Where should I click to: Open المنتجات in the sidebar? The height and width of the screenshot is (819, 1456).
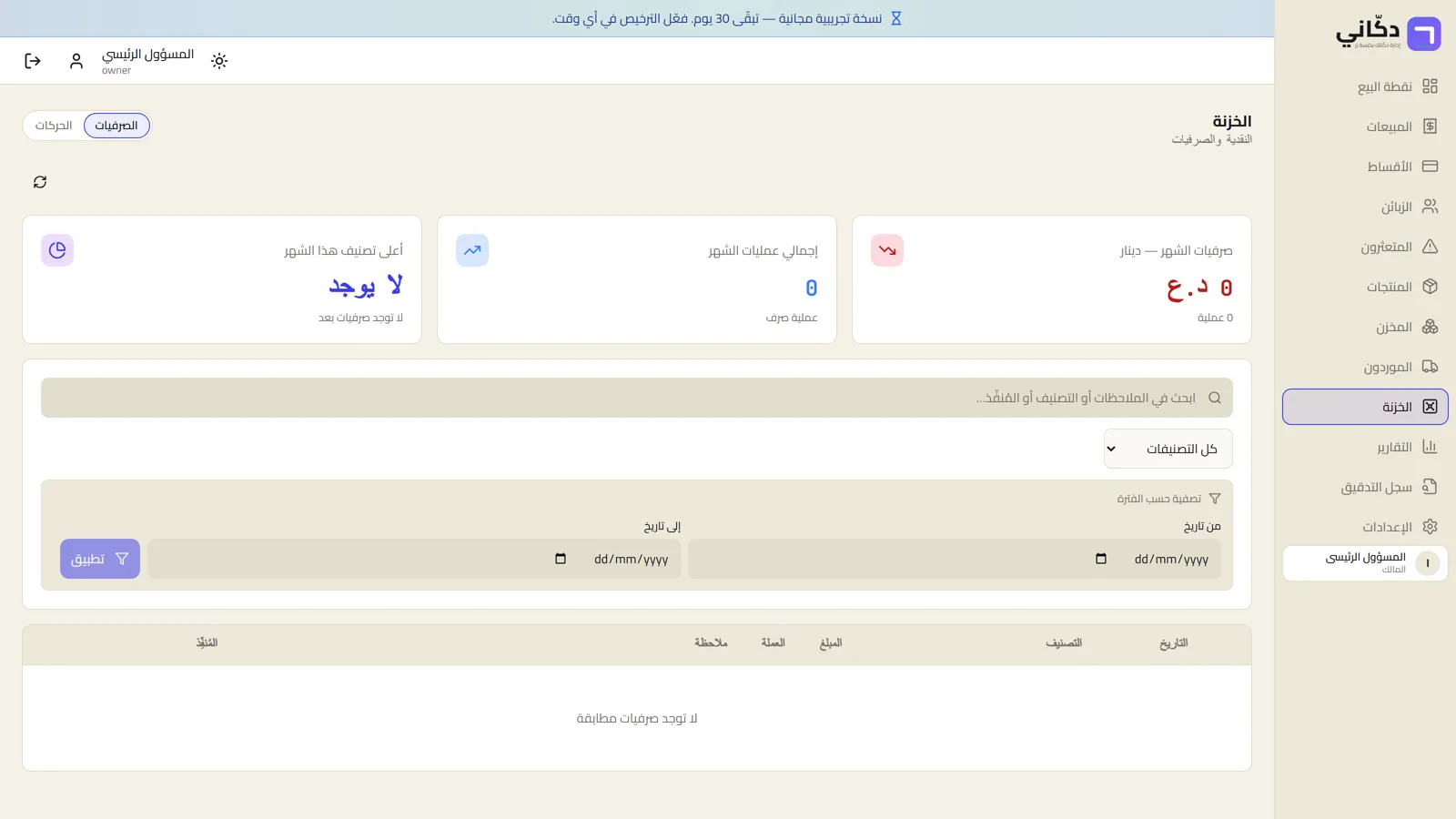(1365, 287)
